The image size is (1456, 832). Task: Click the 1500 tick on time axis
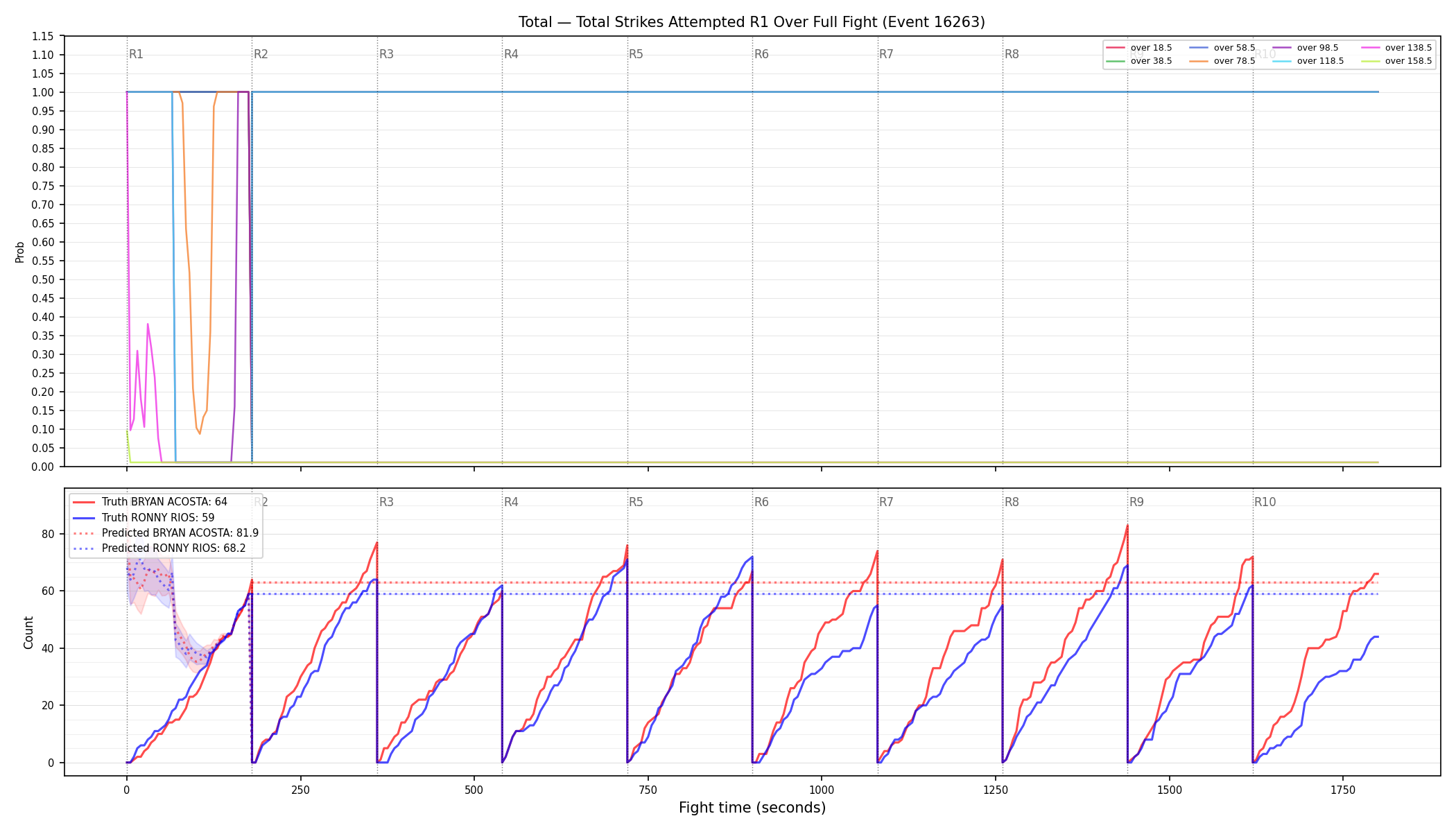1170,790
